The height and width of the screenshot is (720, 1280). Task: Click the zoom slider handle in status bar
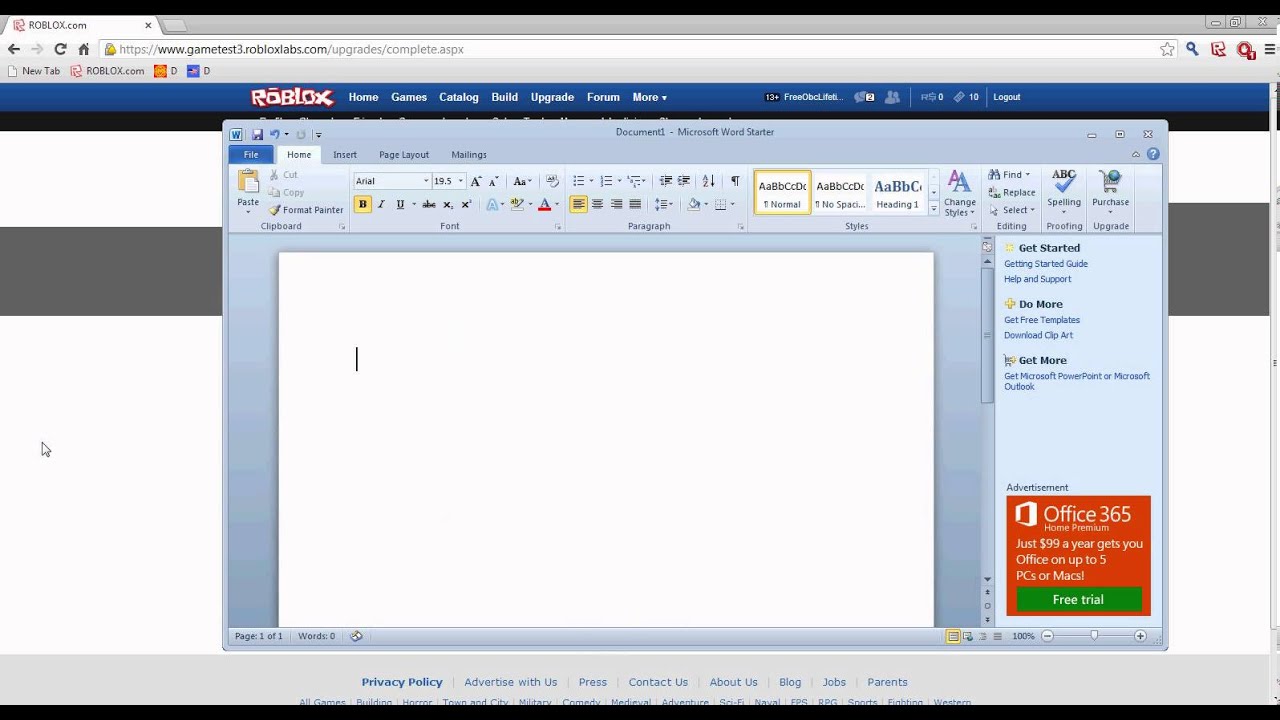tap(1094, 636)
